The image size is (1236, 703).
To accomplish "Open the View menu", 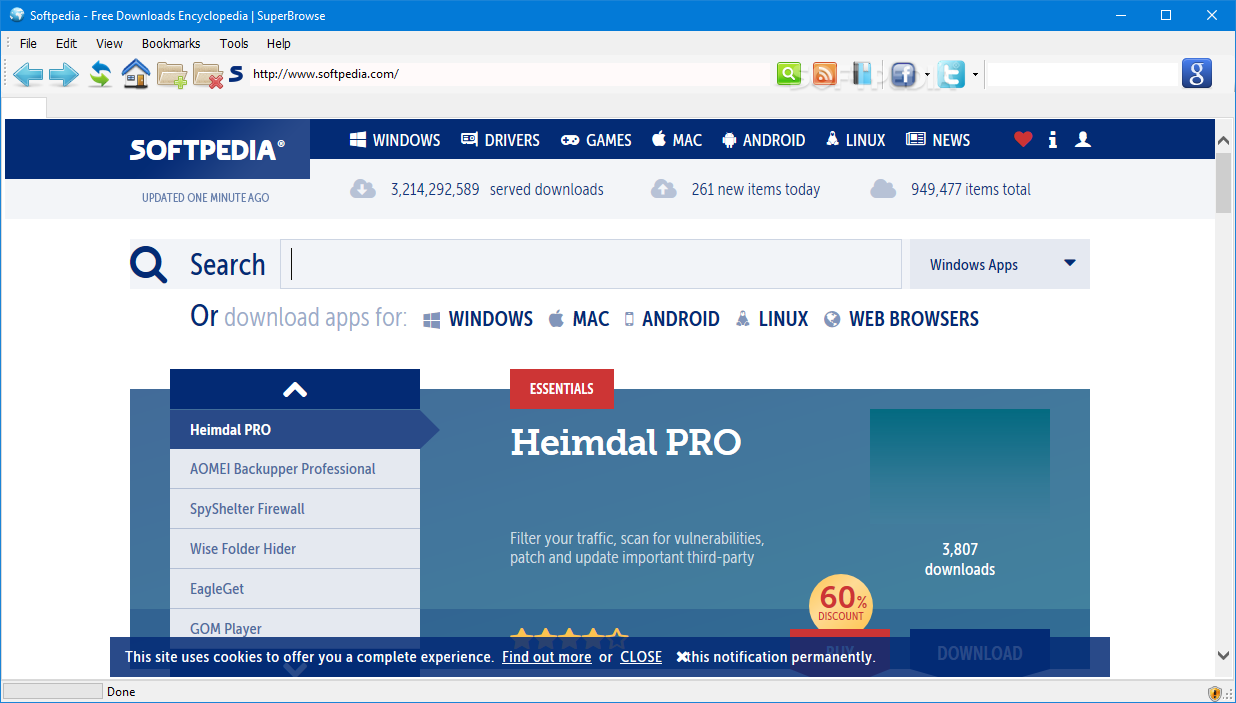I will click(109, 43).
